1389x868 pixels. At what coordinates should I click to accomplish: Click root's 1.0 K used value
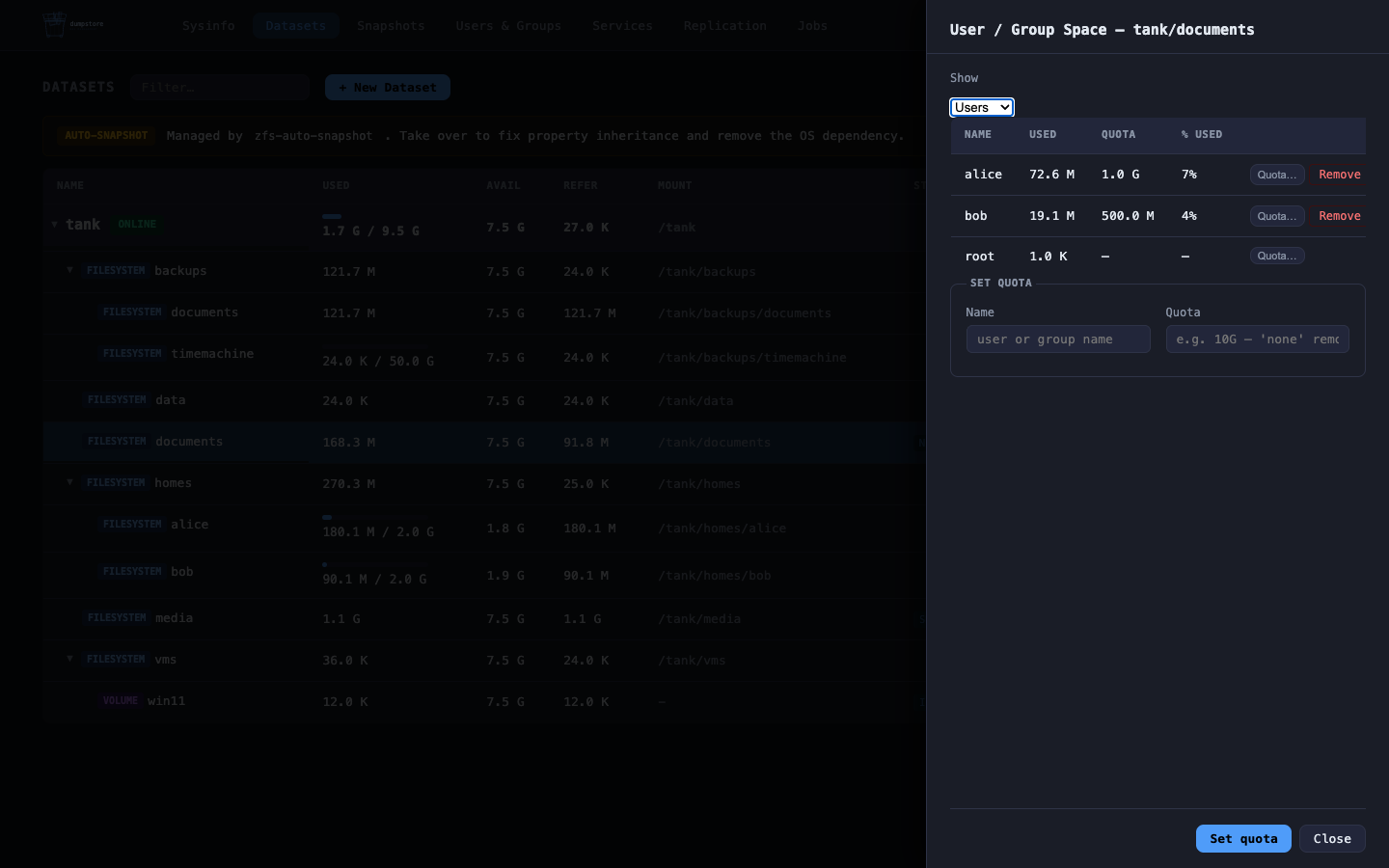(1048, 257)
